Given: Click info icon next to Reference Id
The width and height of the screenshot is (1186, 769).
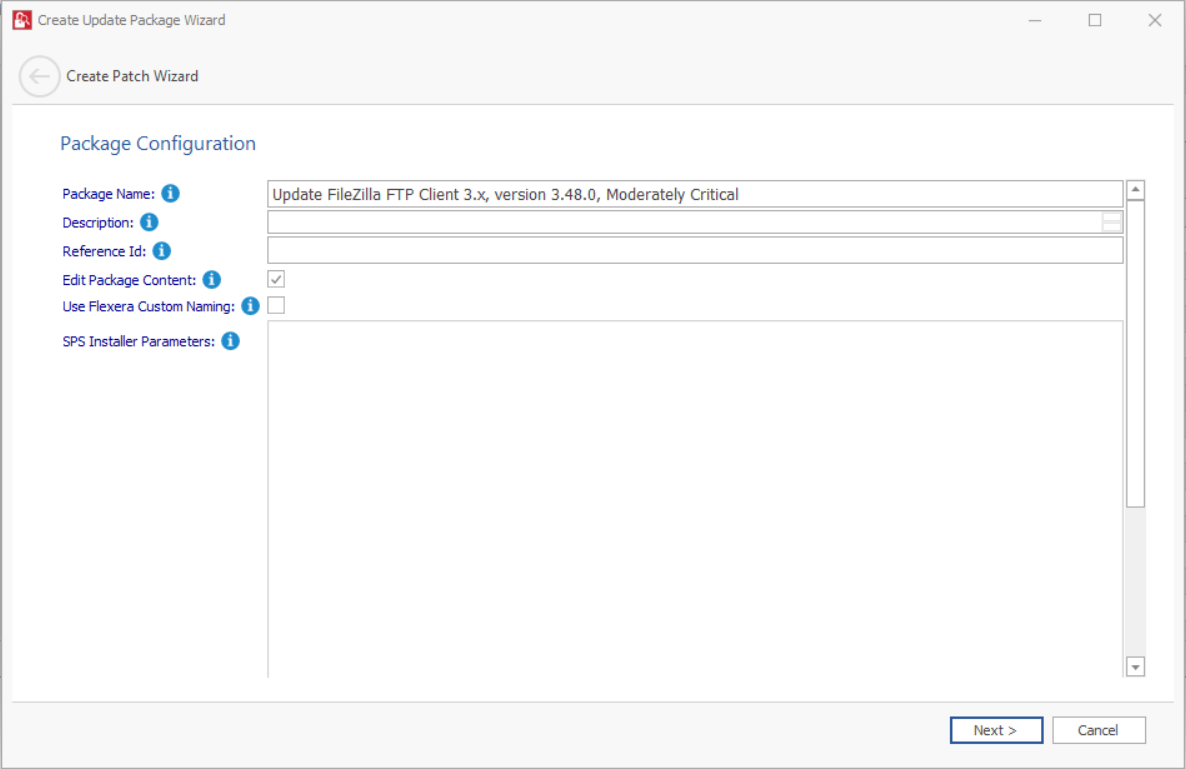Looking at the screenshot, I should tap(161, 251).
